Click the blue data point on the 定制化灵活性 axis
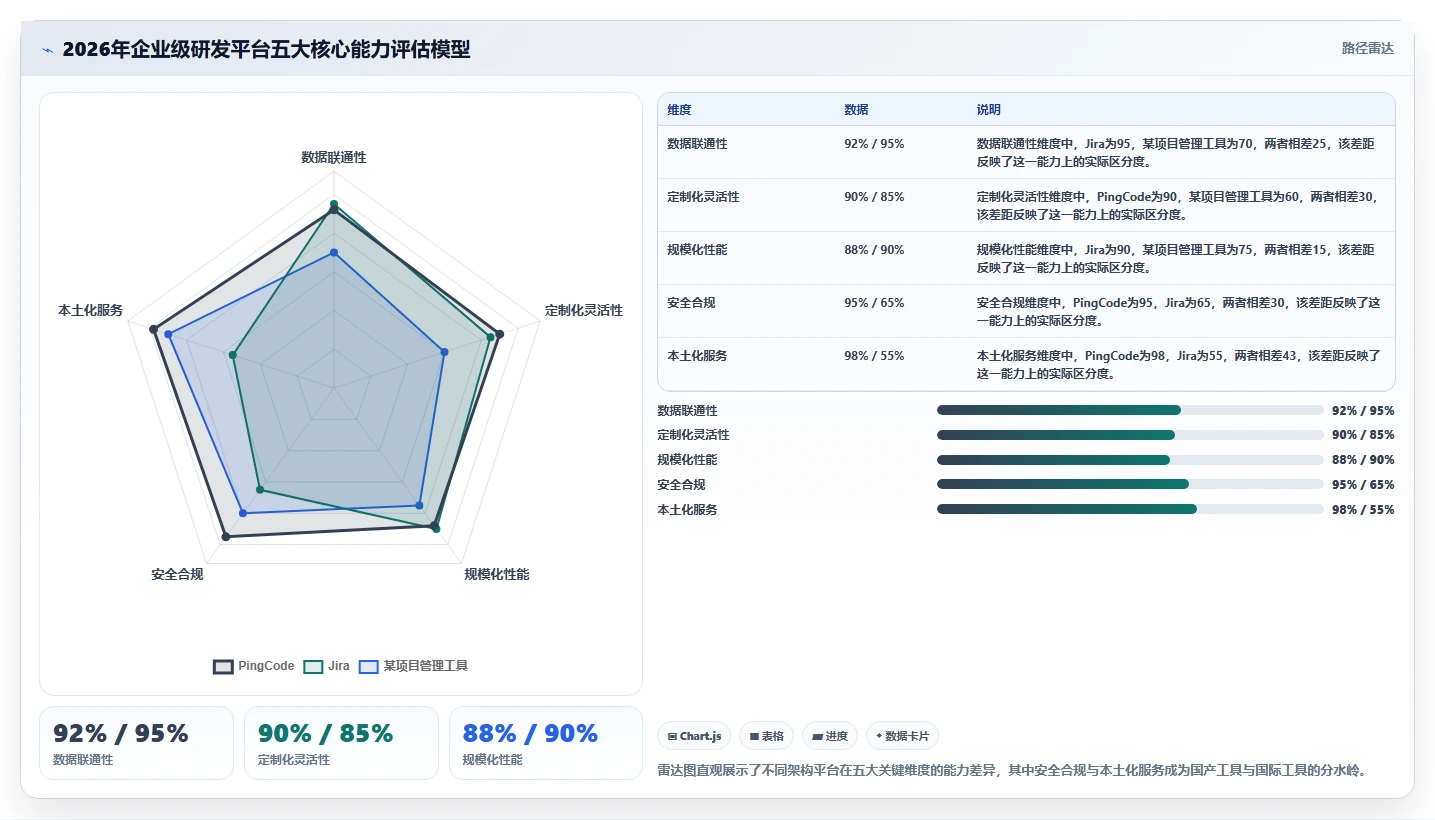This screenshot has width=1435, height=820. tap(444, 351)
